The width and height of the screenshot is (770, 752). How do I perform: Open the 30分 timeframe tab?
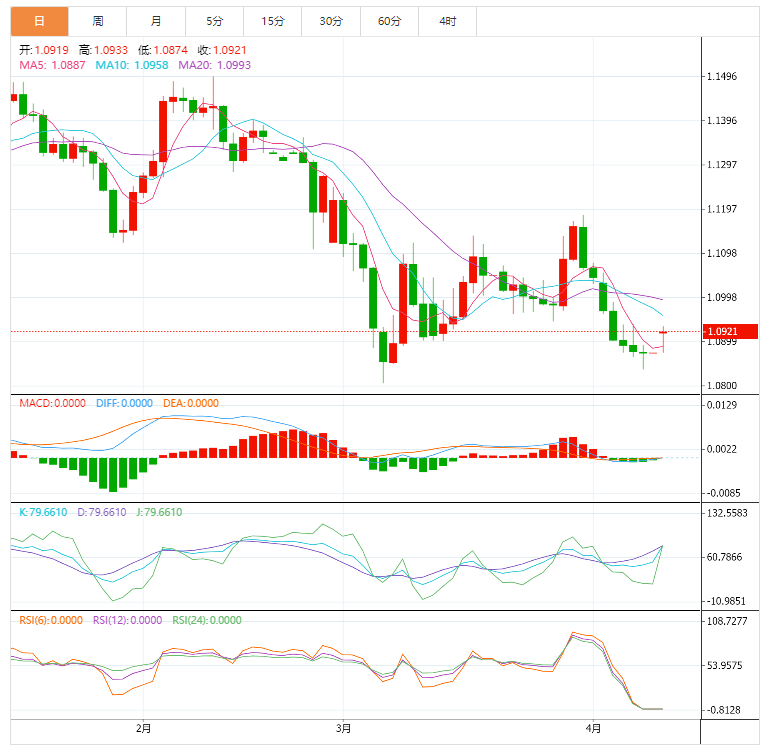[x=331, y=22]
